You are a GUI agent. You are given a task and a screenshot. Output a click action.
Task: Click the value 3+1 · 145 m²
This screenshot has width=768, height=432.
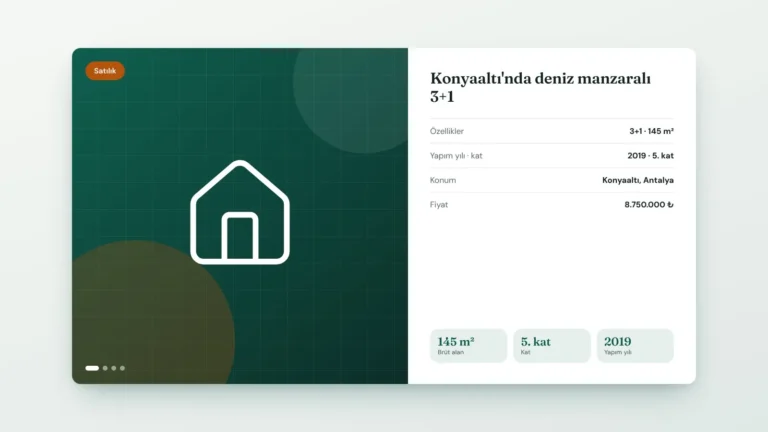(651, 131)
